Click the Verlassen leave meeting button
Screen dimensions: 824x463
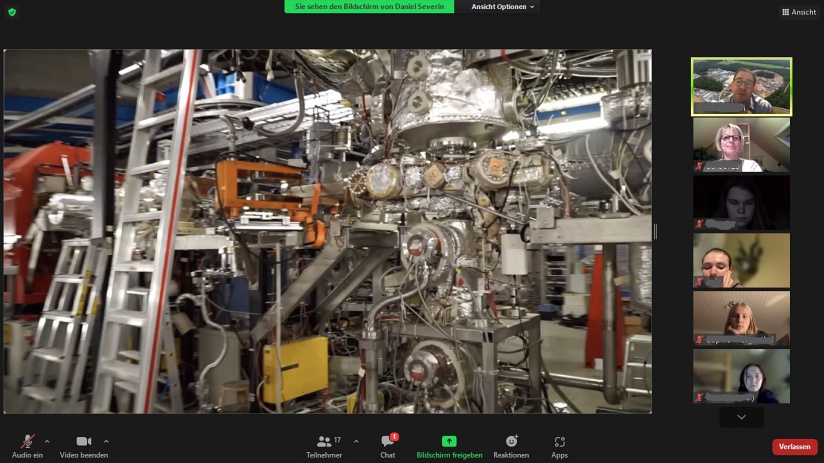794,446
